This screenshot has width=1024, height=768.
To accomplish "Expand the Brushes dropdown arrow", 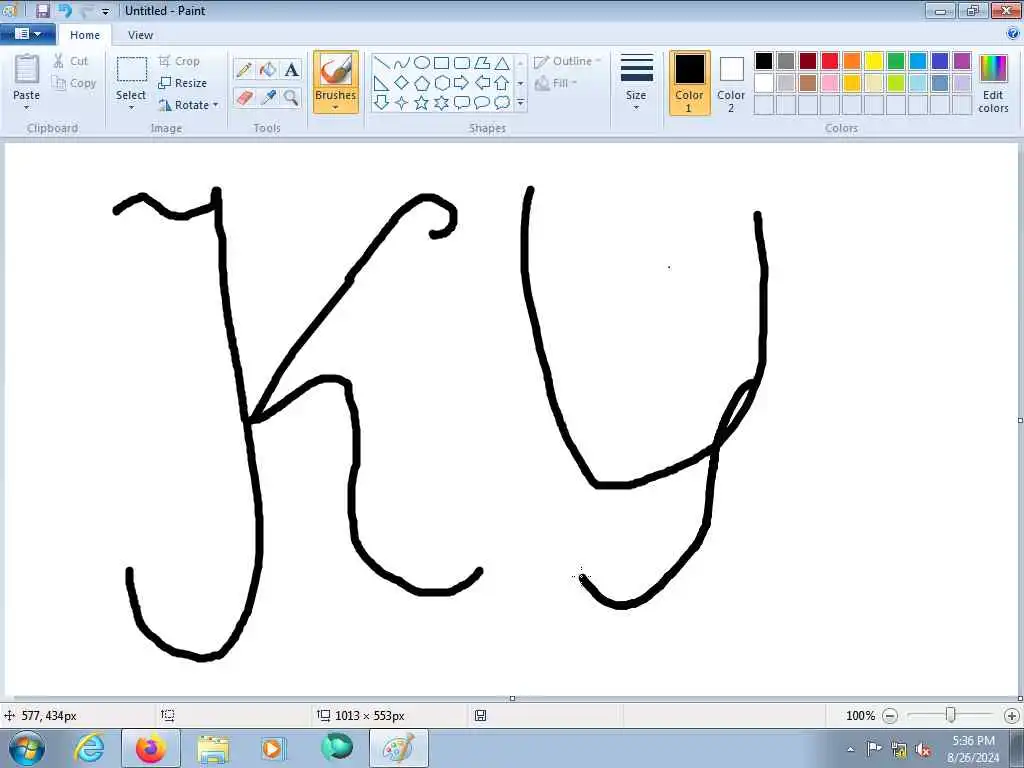I will click(336, 108).
